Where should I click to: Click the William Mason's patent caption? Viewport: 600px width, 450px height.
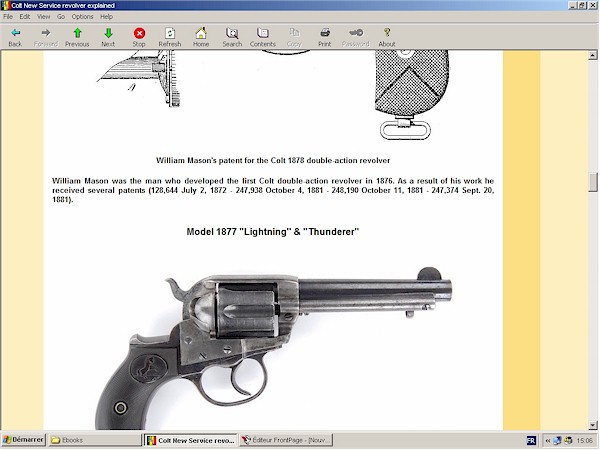tap(273, 160)
